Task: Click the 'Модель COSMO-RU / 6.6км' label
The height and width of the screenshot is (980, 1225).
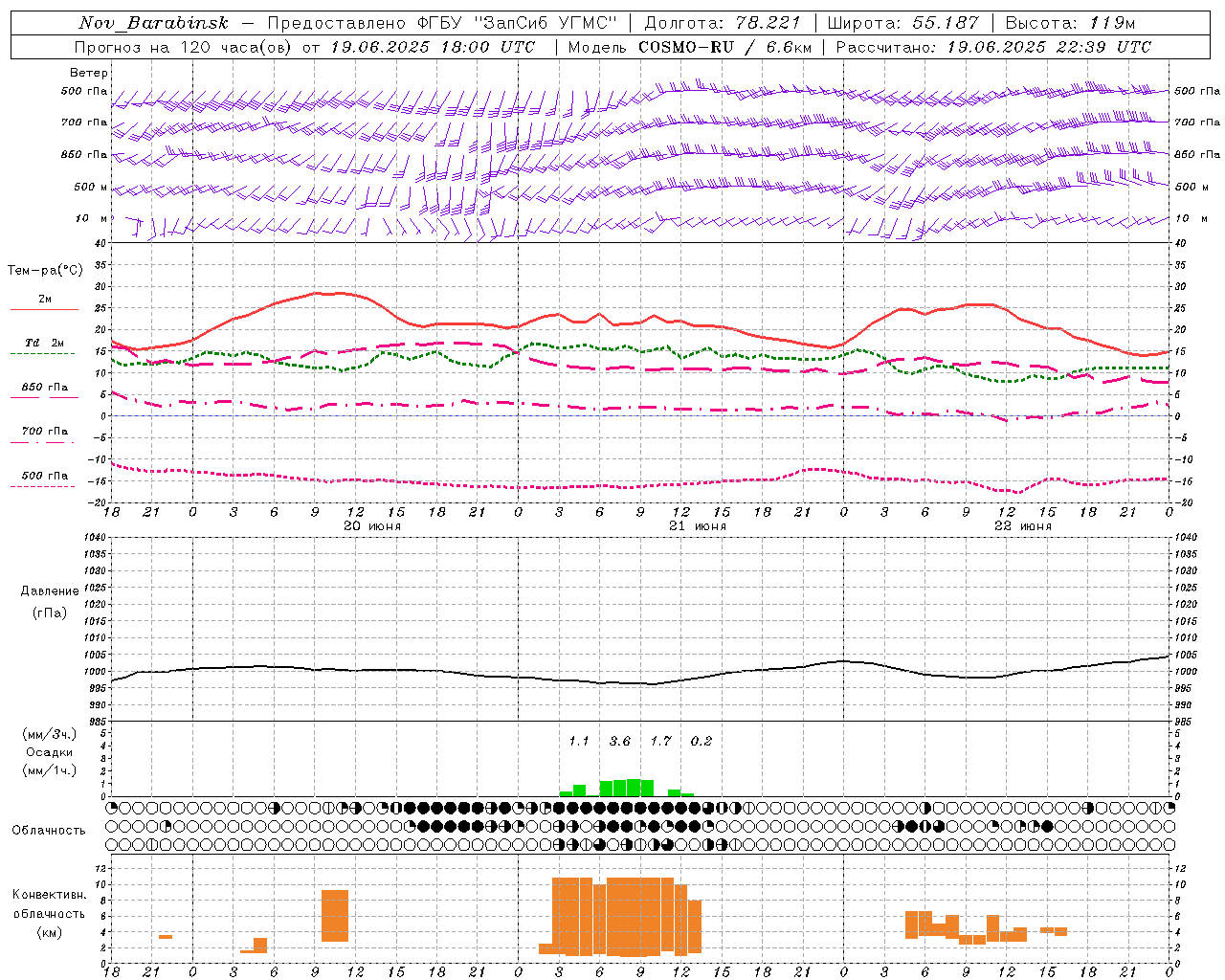Action: (688, 47)
